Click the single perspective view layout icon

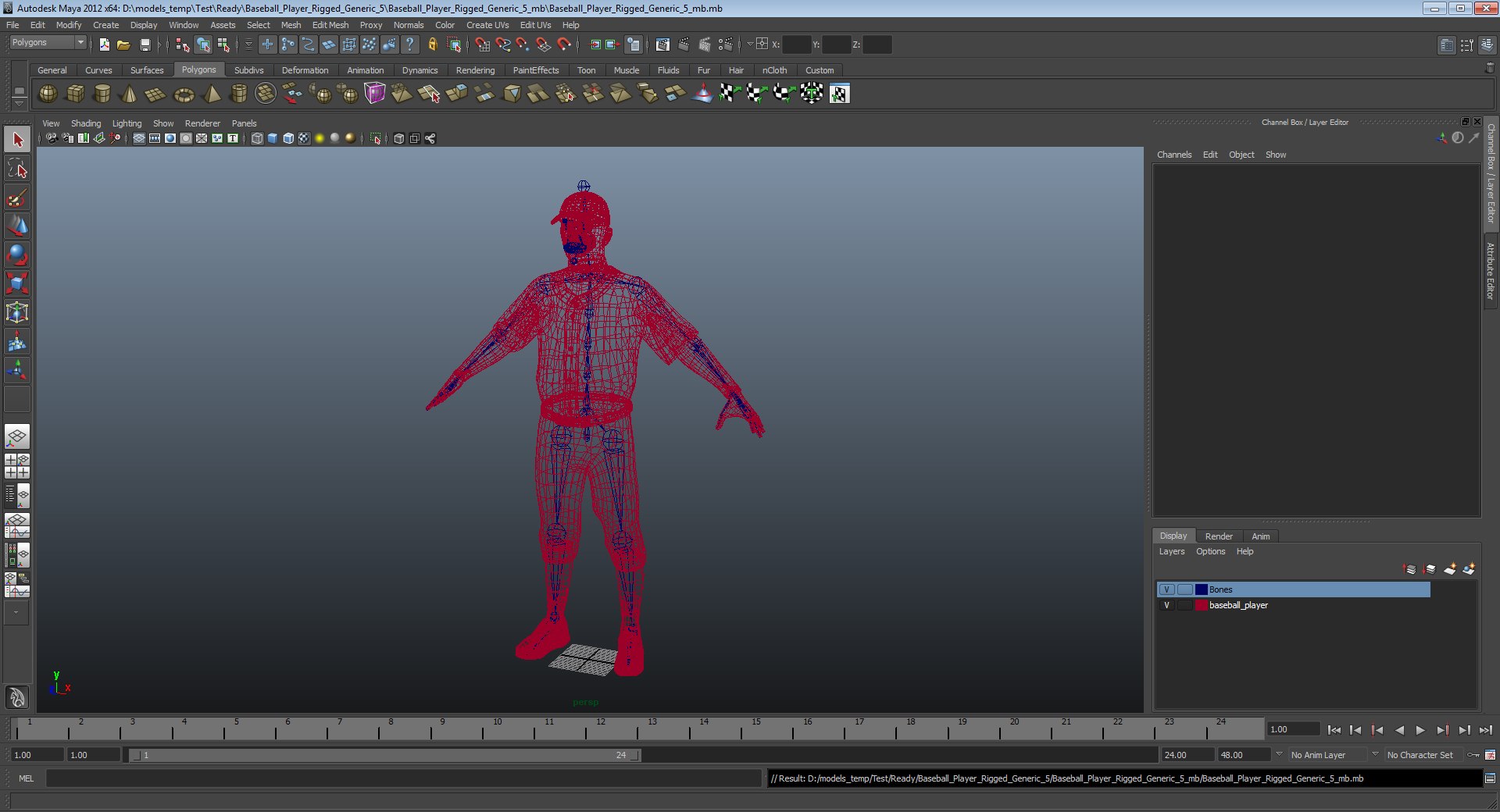17,436
